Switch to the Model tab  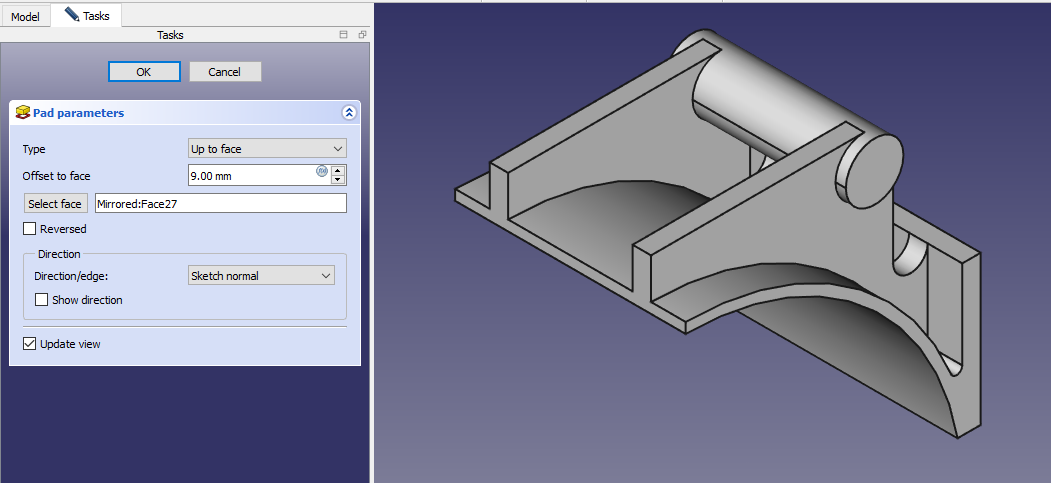click(25, 16)
